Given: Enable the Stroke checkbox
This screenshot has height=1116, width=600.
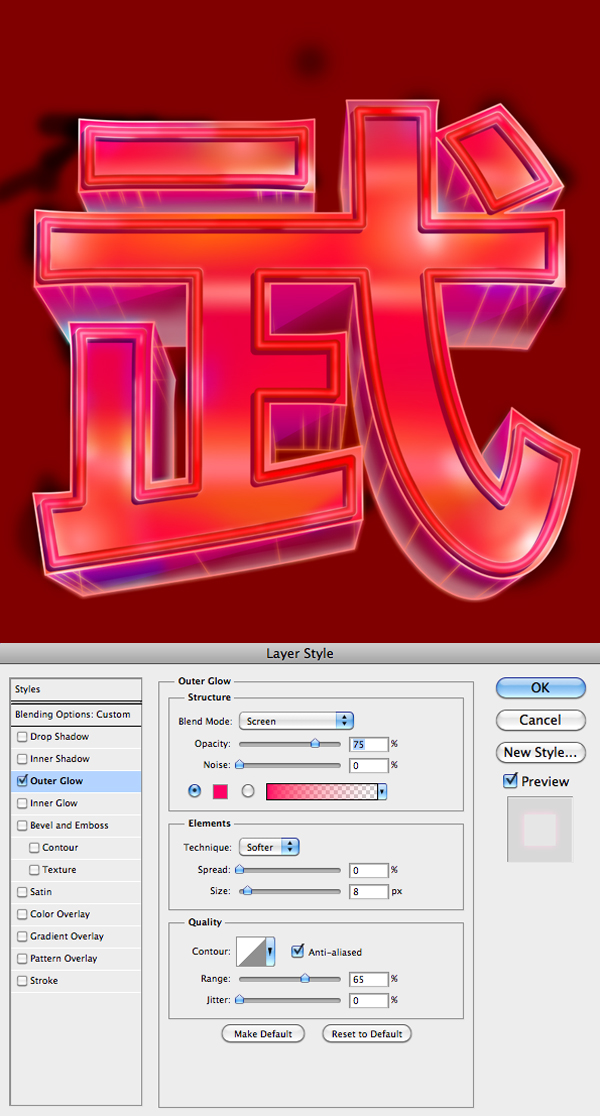Looking at the screenshot, I should [23, 981].
